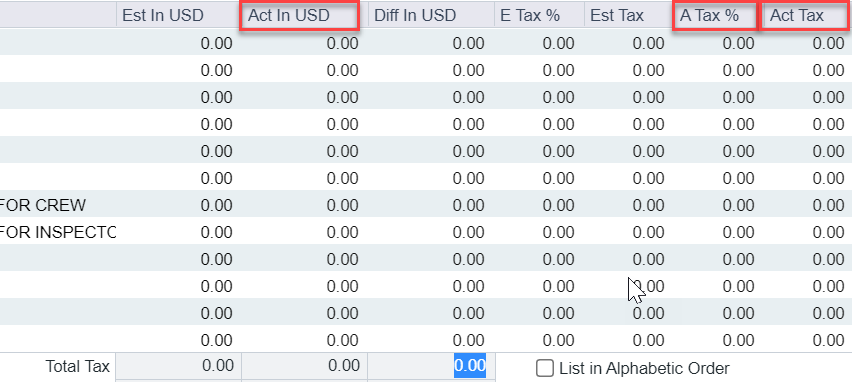Click the A Tax % column header
The image size is (852, 382).
pos(715,15)
